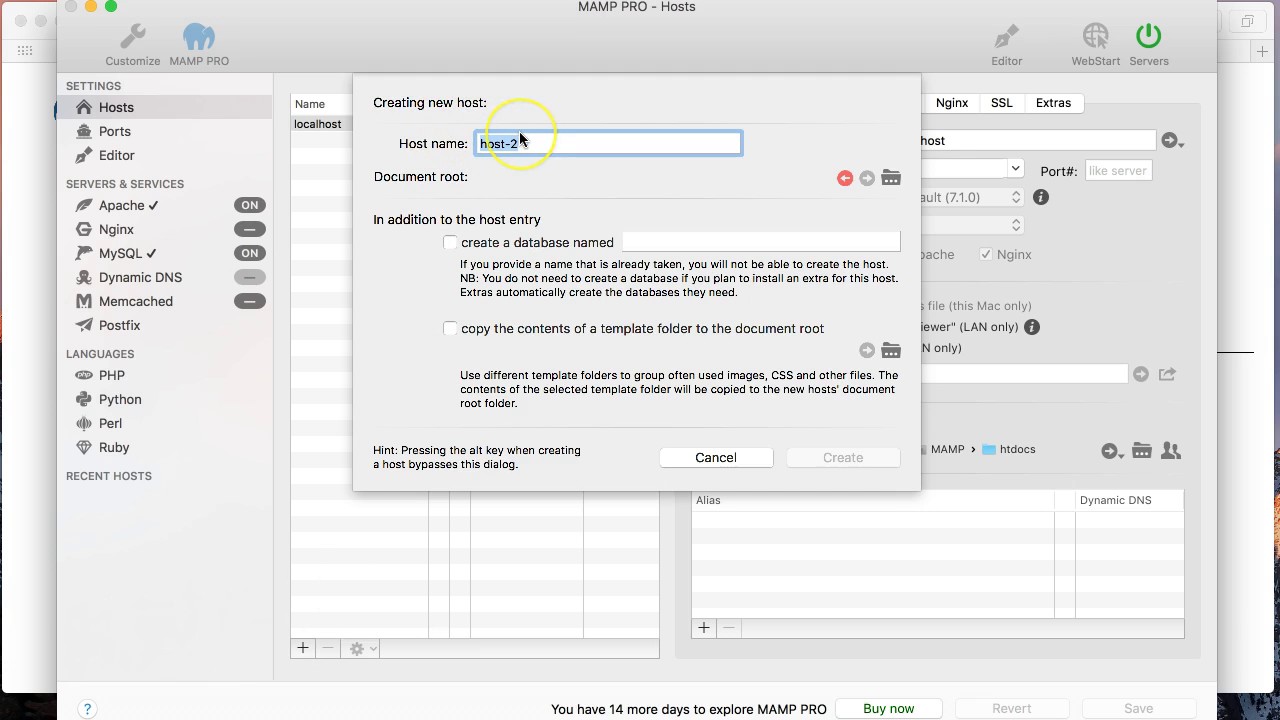Click the Port# field

(x=1118, y=171)
